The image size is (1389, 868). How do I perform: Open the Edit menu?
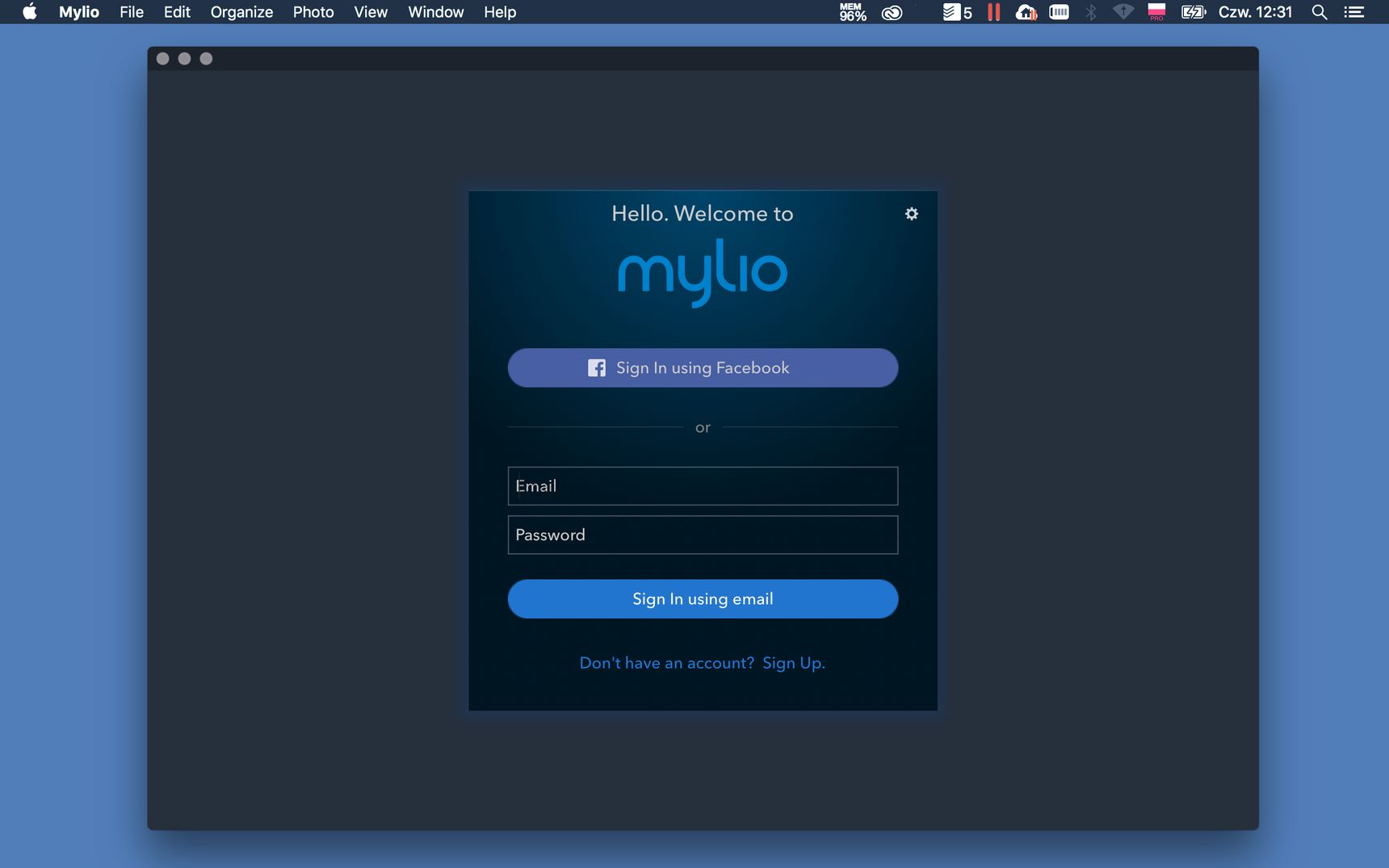(x=177, y=12)
